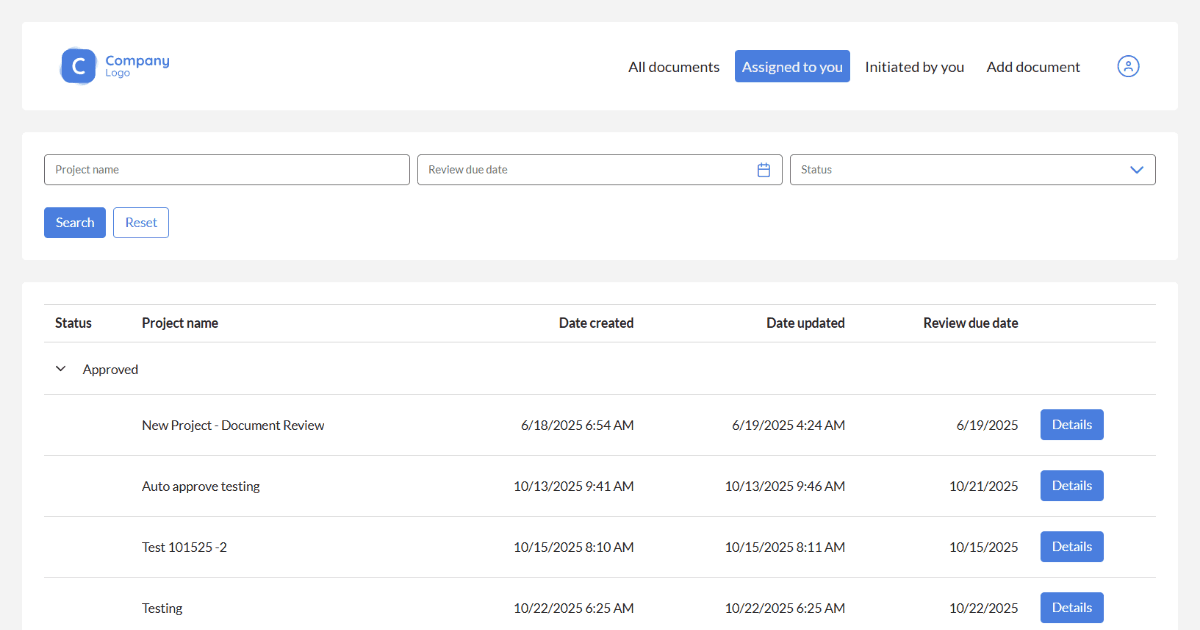Click the Review due date column header
This screenshot has height=630, width=1200.
point(970,323)
